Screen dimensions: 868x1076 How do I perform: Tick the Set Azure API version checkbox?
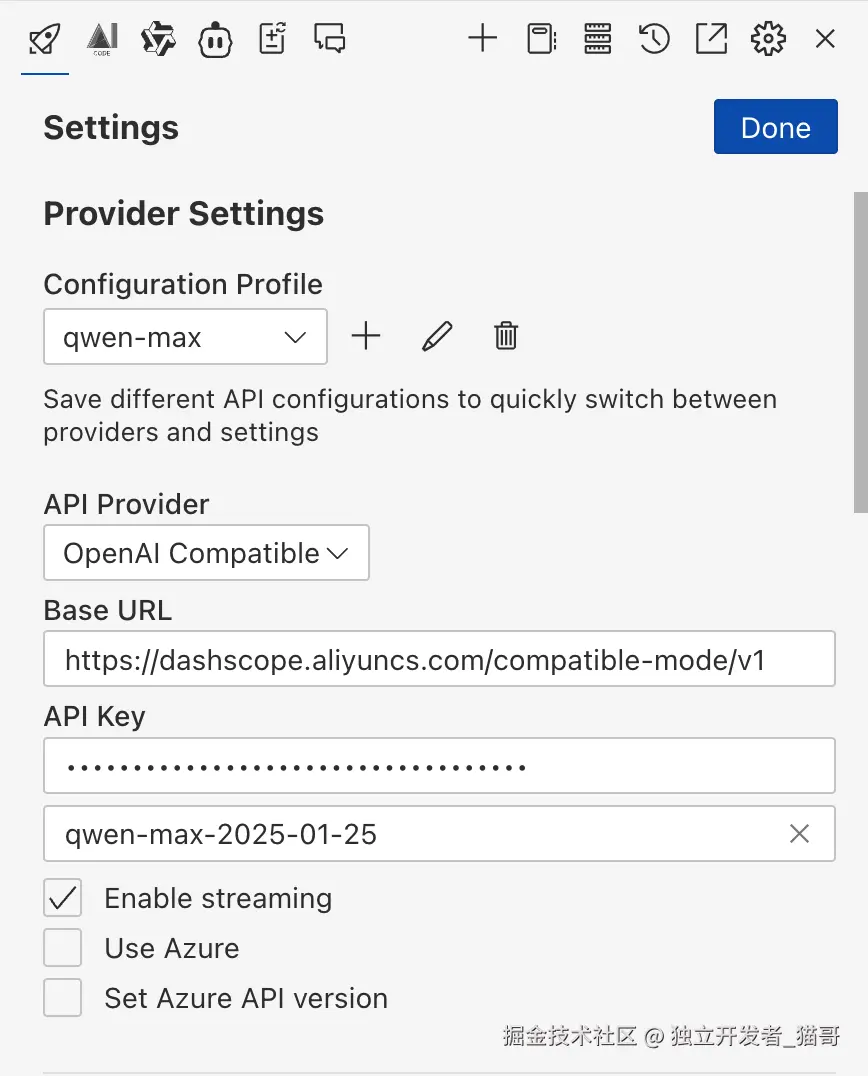(63, 998)
